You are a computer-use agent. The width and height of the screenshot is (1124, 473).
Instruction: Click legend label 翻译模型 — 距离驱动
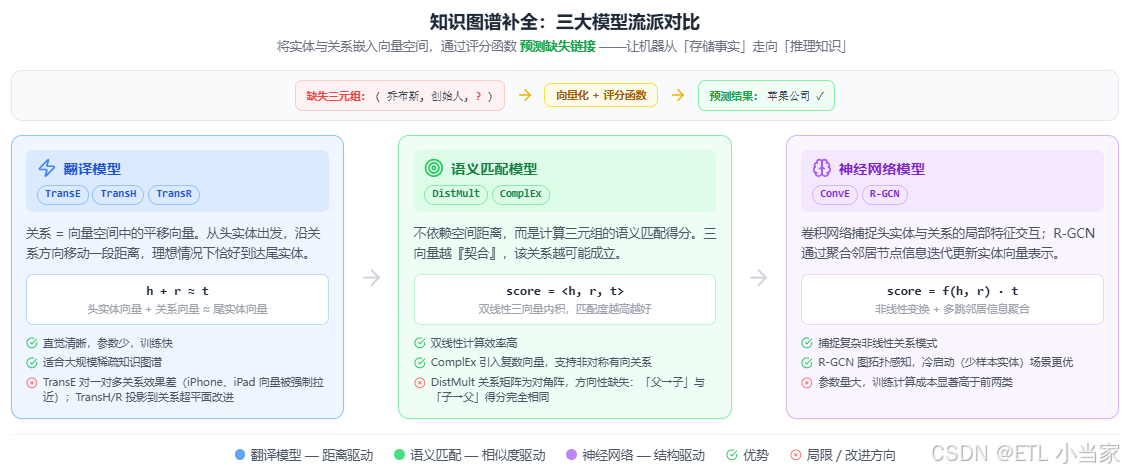click(312, 455)
